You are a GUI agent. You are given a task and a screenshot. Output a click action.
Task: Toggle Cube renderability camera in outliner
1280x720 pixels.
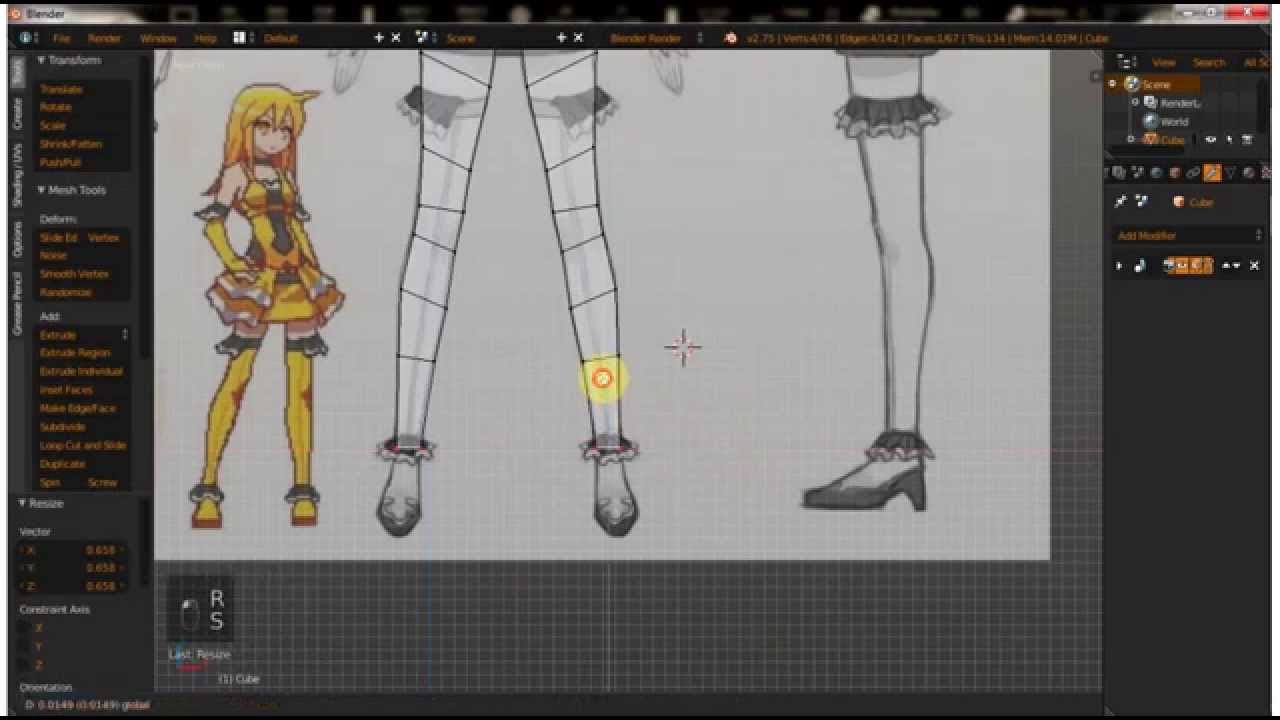click(x=1247, y=140)
